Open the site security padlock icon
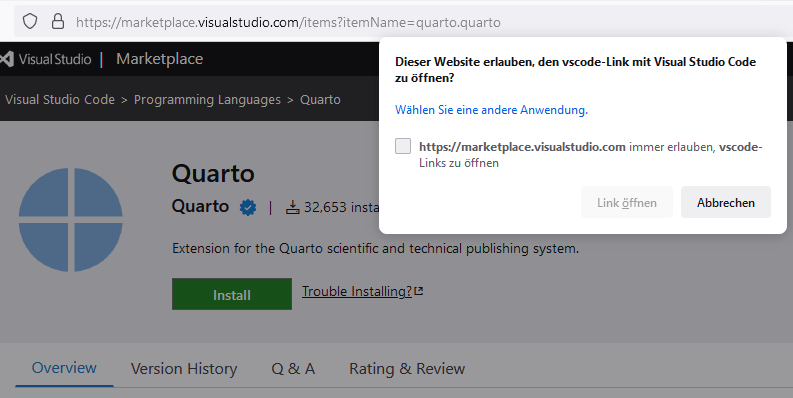Viewport: 793px width, 398px height. pos(58,21)
